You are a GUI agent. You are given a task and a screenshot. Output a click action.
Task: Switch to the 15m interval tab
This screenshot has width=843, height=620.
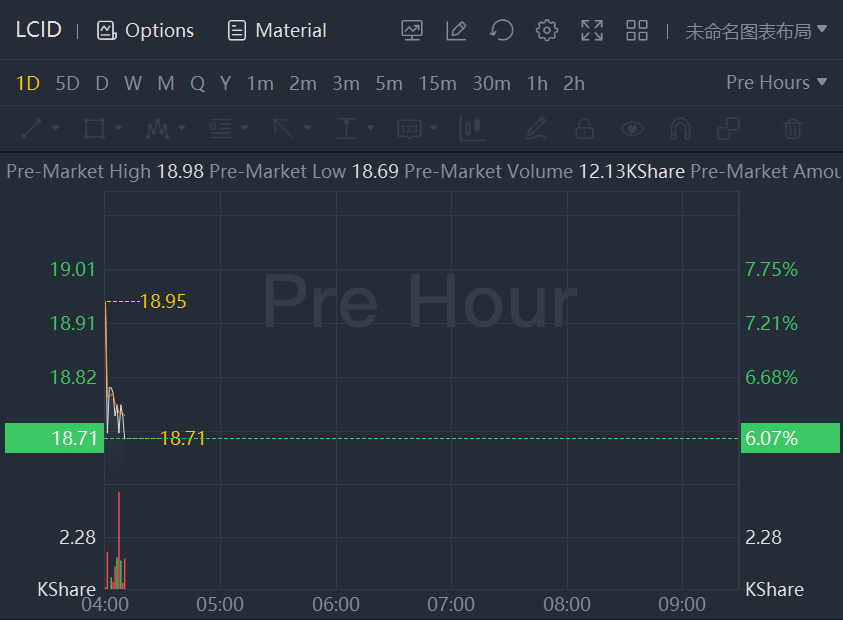437,83
